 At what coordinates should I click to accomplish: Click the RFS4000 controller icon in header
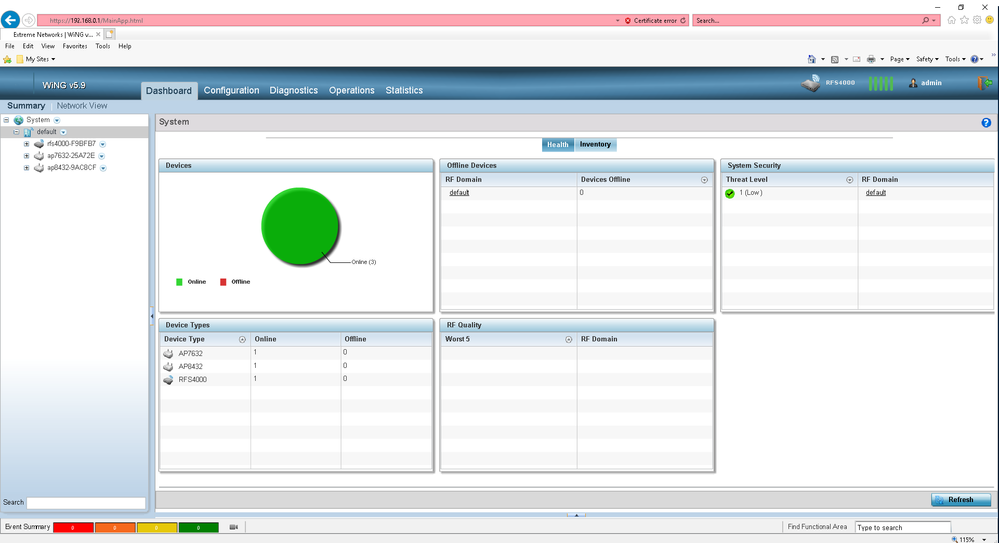point(811,83)
